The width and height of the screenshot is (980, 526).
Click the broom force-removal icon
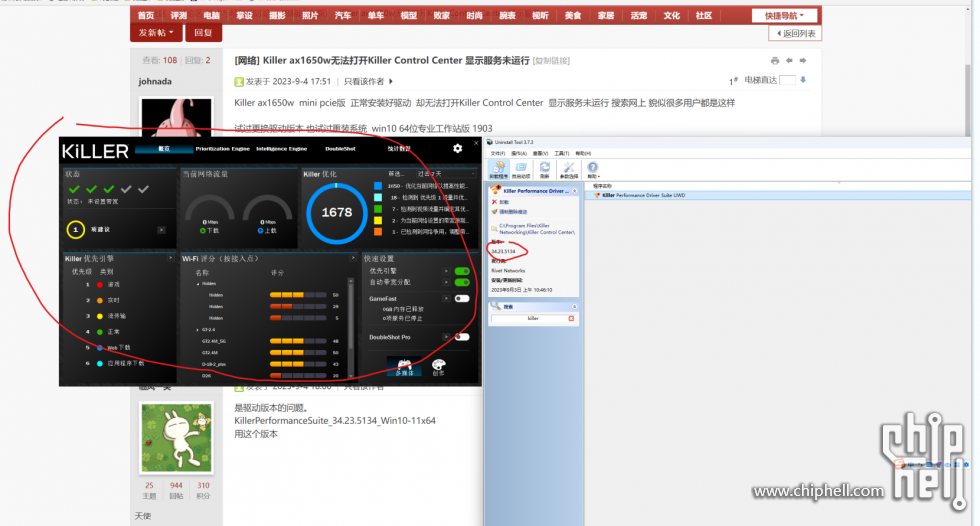494,212
